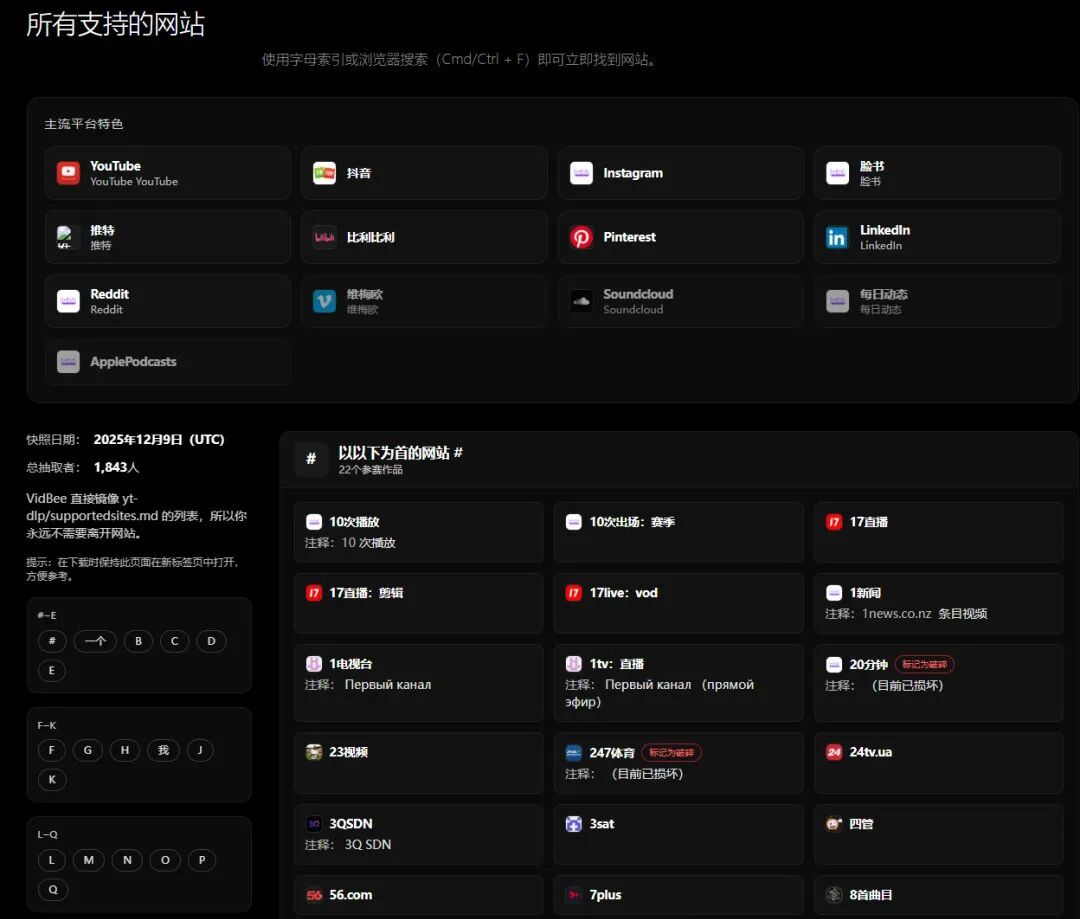Click the 3sat site icon
The width and height of the screenshot is (1080, 919).
point(574,823)
